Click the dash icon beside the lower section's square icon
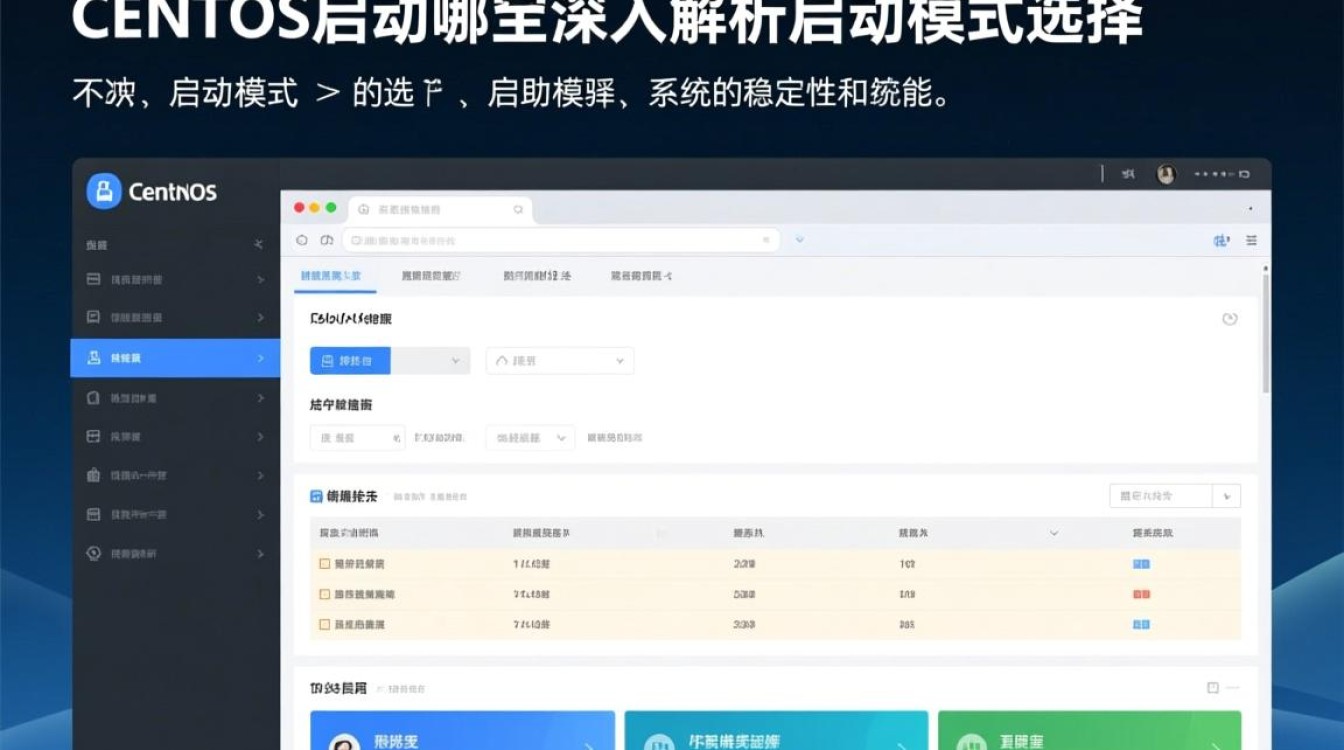1344x750 pixels. click(x=1232, y=688)
